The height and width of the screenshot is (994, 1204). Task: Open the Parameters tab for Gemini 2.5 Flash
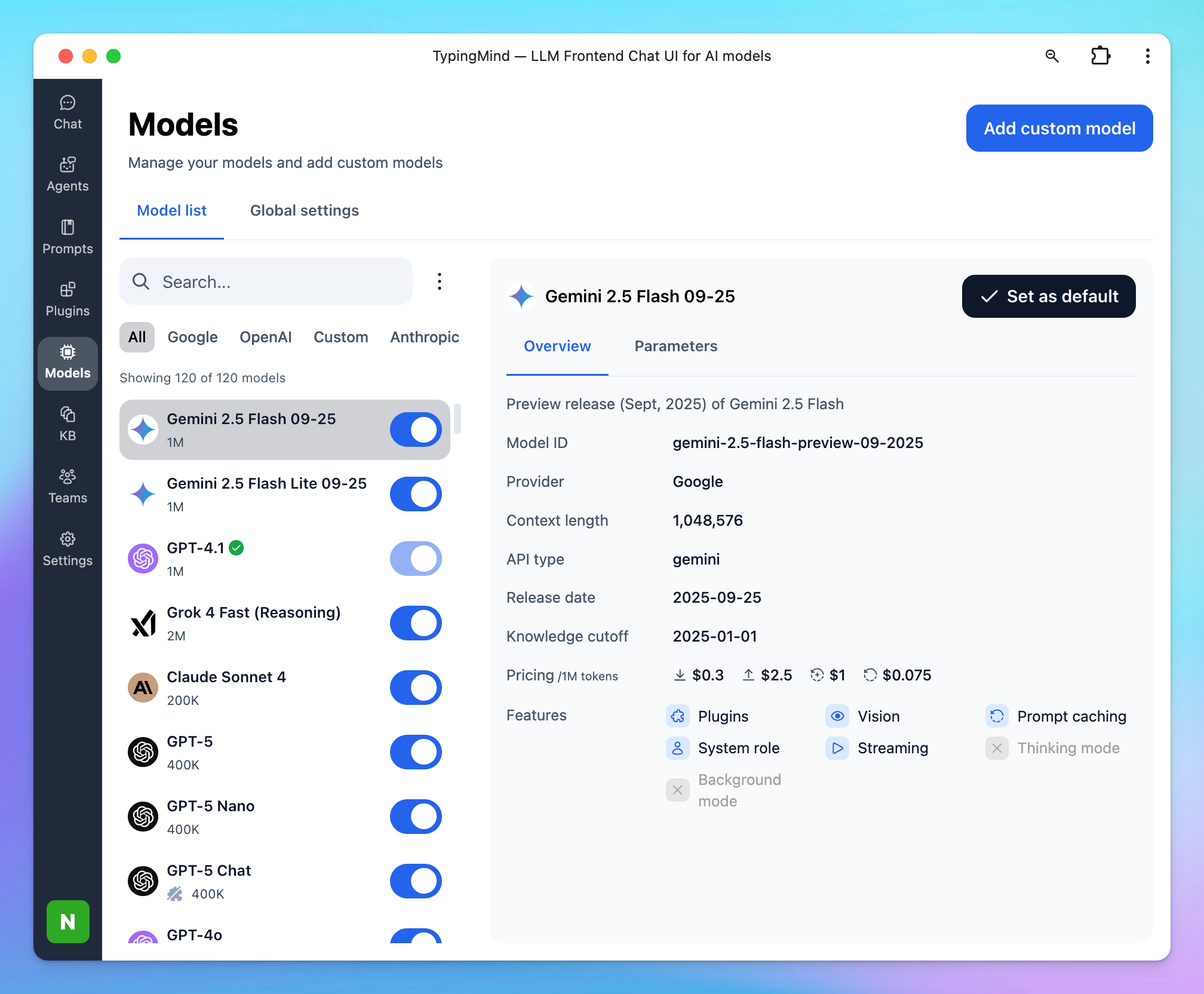[x=675, y=346]
